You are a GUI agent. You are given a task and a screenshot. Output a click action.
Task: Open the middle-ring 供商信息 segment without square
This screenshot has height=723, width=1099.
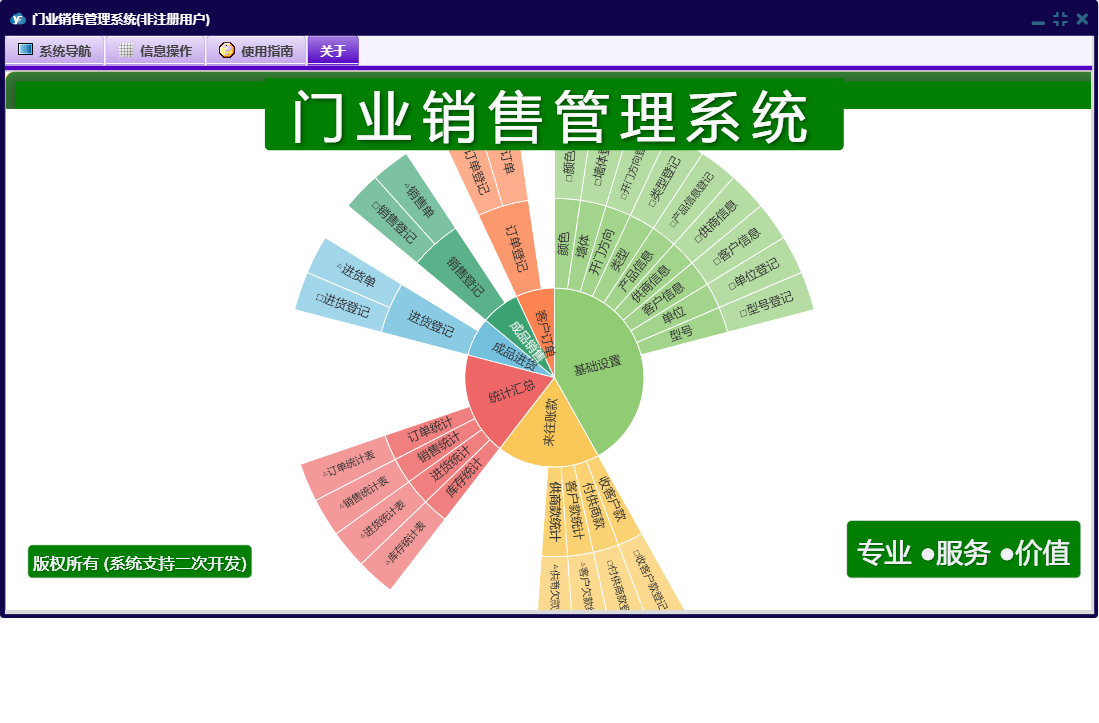(652, 284)
